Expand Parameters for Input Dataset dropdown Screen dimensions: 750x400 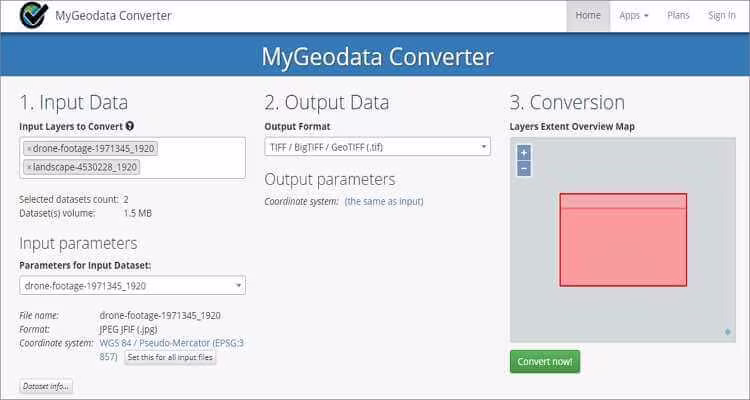click(132, 286)
